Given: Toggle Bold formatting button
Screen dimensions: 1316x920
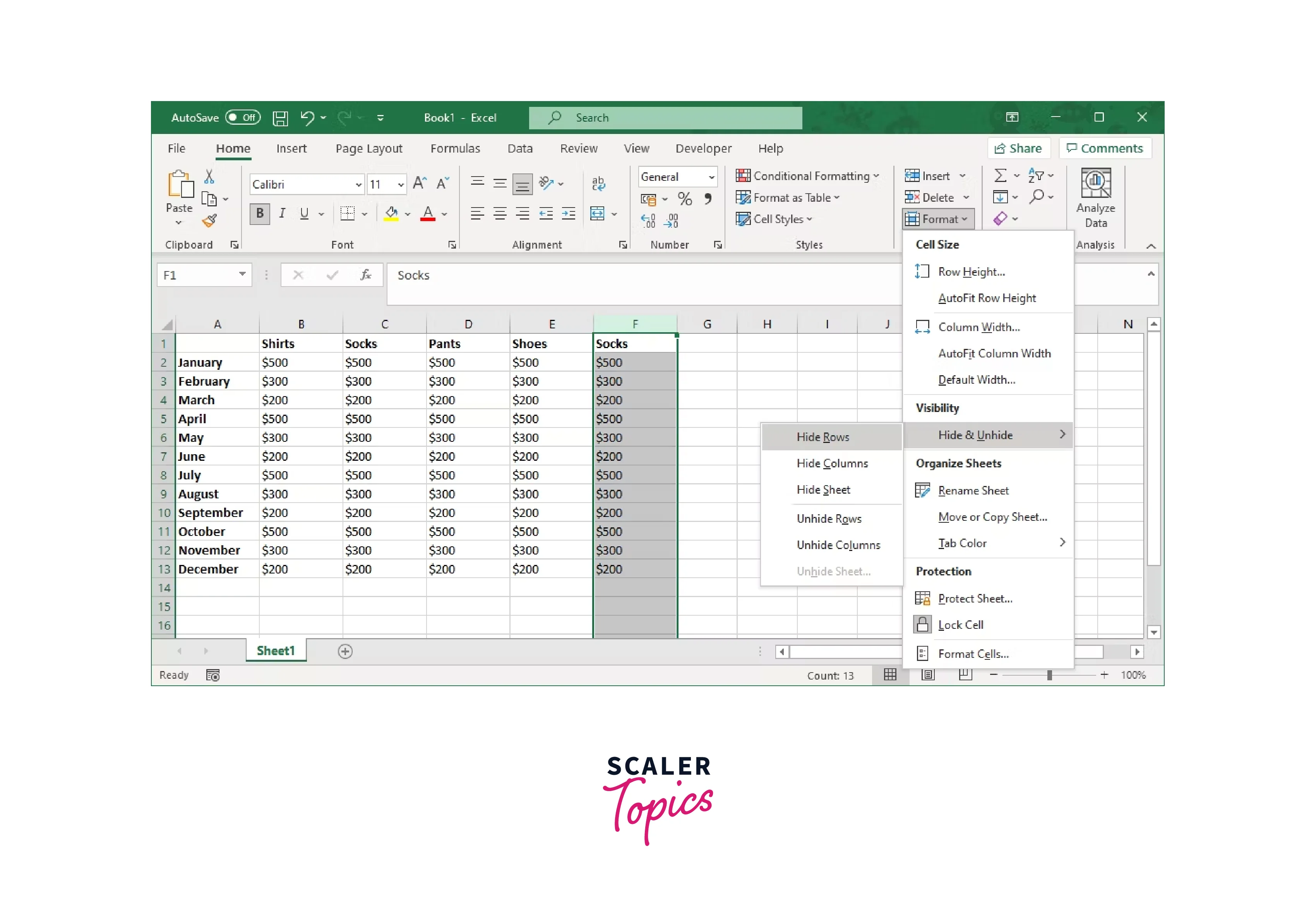Looking at the screenshot, I should [260, 214].
